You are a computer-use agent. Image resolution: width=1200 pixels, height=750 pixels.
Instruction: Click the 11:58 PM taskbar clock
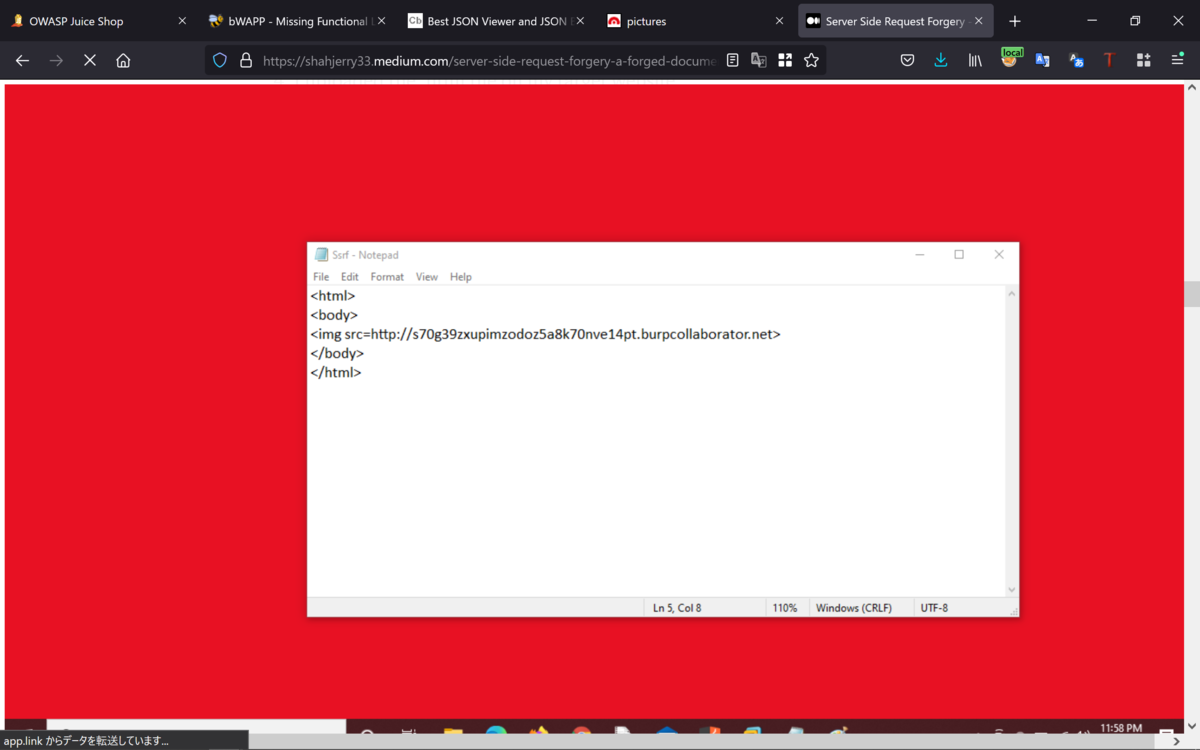(x=1120, y=728)
